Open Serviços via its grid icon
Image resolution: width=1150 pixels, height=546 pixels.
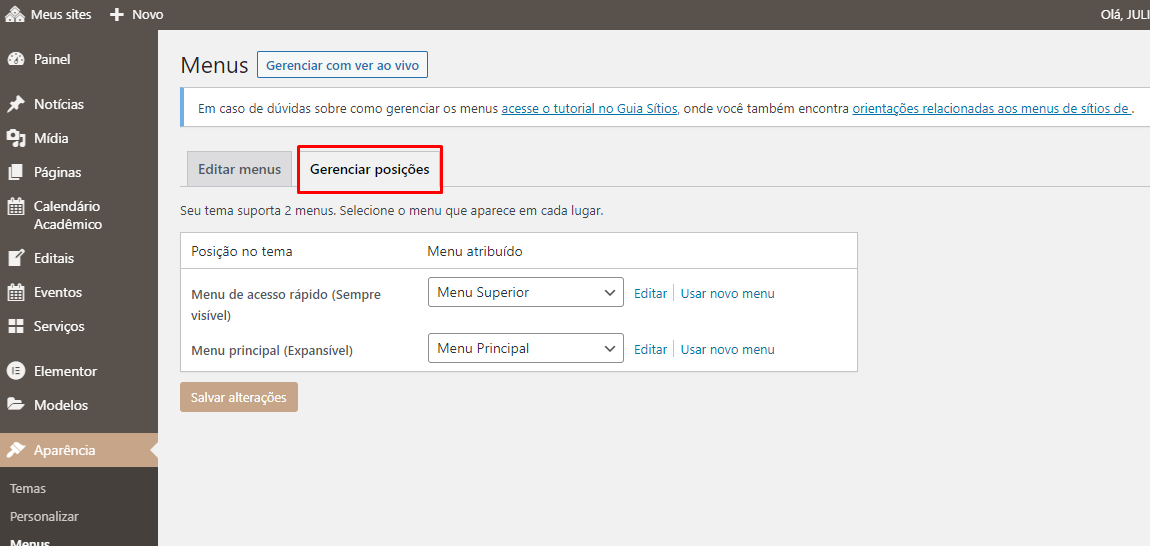click(x=16, y=326)
